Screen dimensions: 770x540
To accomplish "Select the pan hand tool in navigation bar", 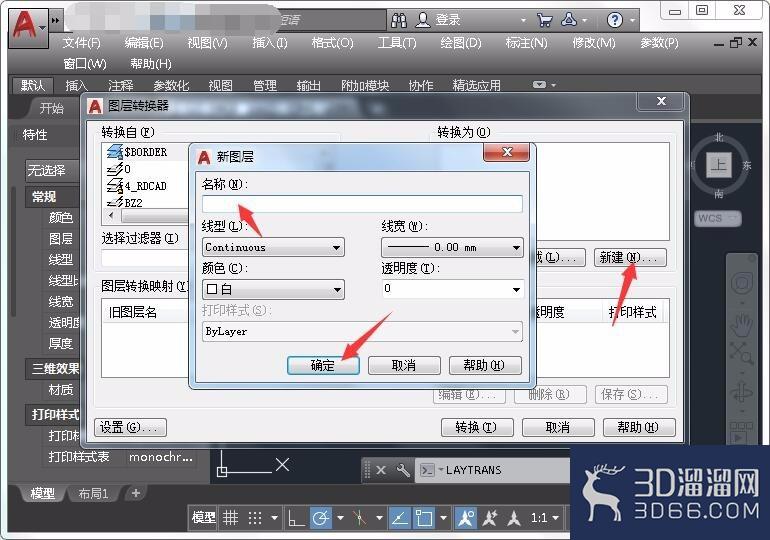I will pyautogui.click(x=742, y=324).
